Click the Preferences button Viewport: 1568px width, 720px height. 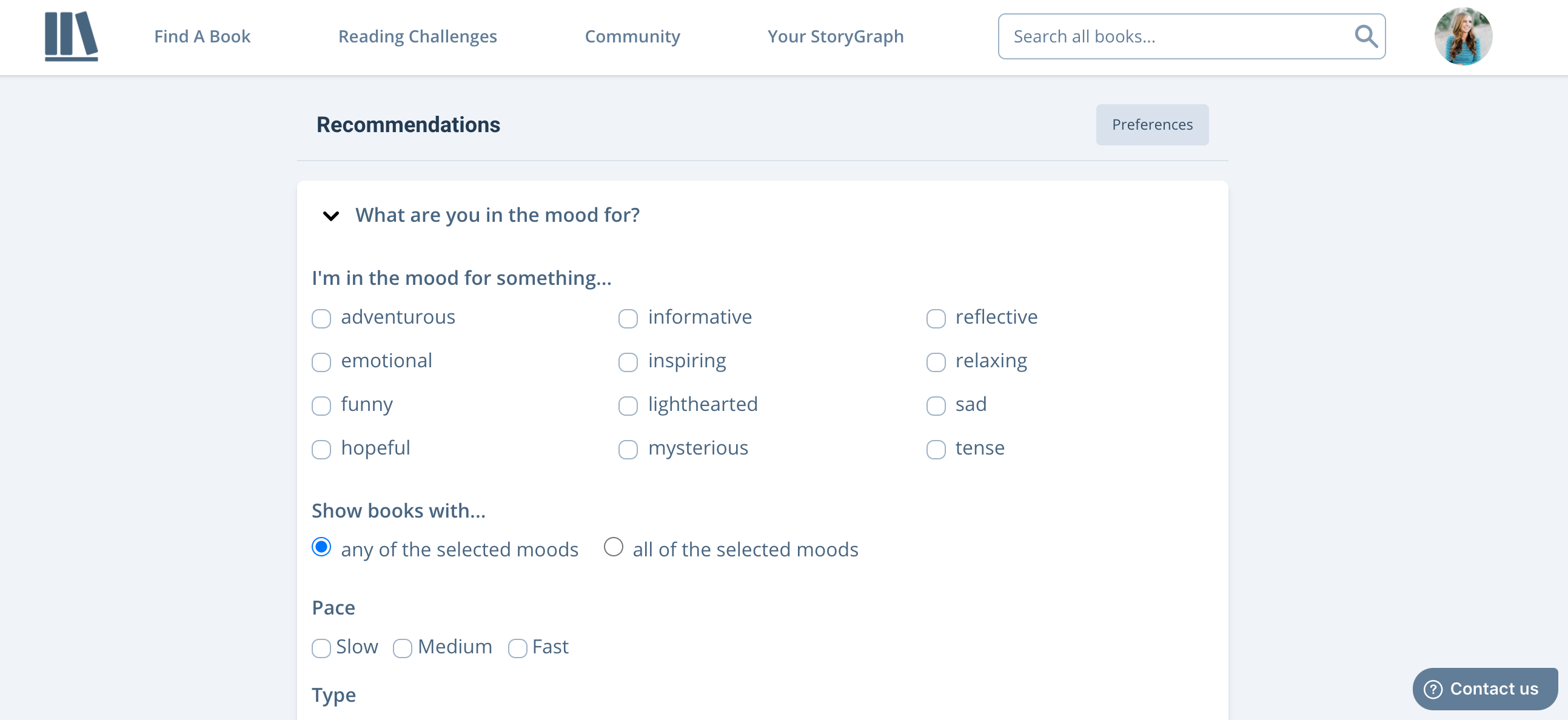pos(1151,125)
